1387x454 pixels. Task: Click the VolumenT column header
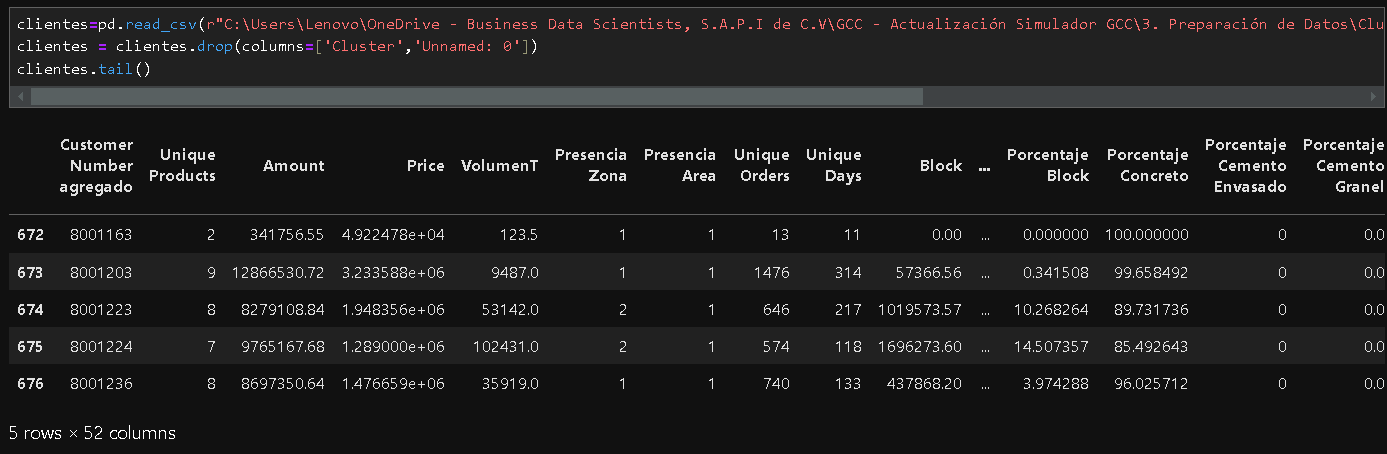[499, 166]
